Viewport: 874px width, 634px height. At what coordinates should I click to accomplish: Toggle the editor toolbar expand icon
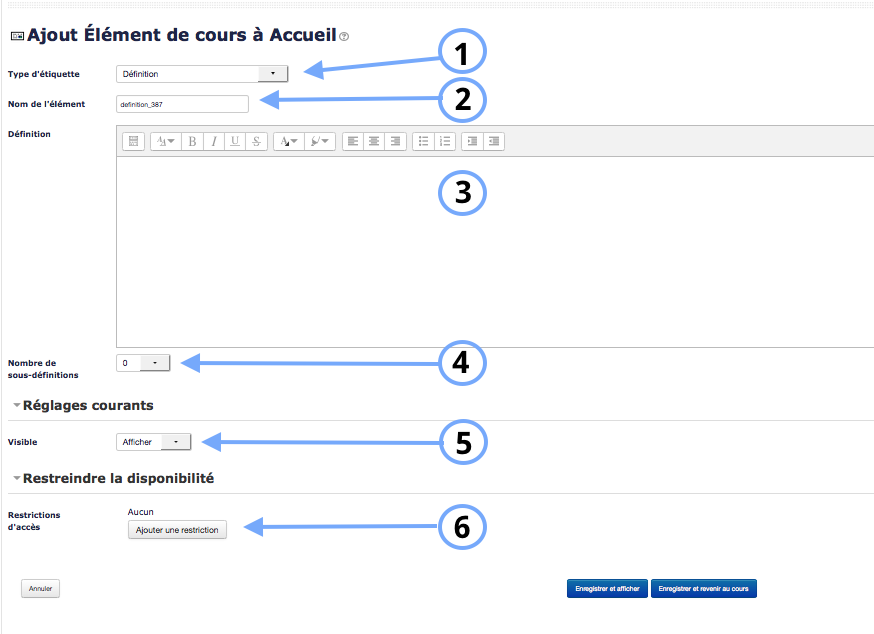(x=133, y=142)
